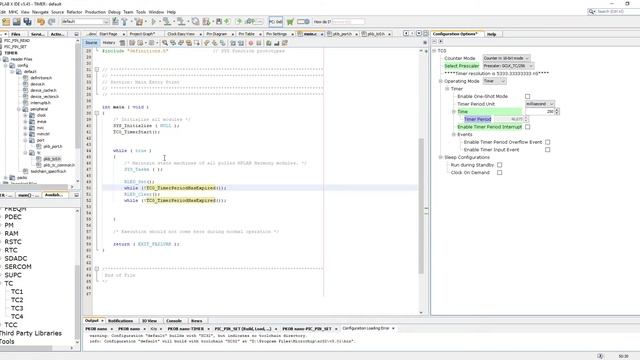Increment the Time value stepper
Viewport: 640px width, 360px height.
coord(557,110)
